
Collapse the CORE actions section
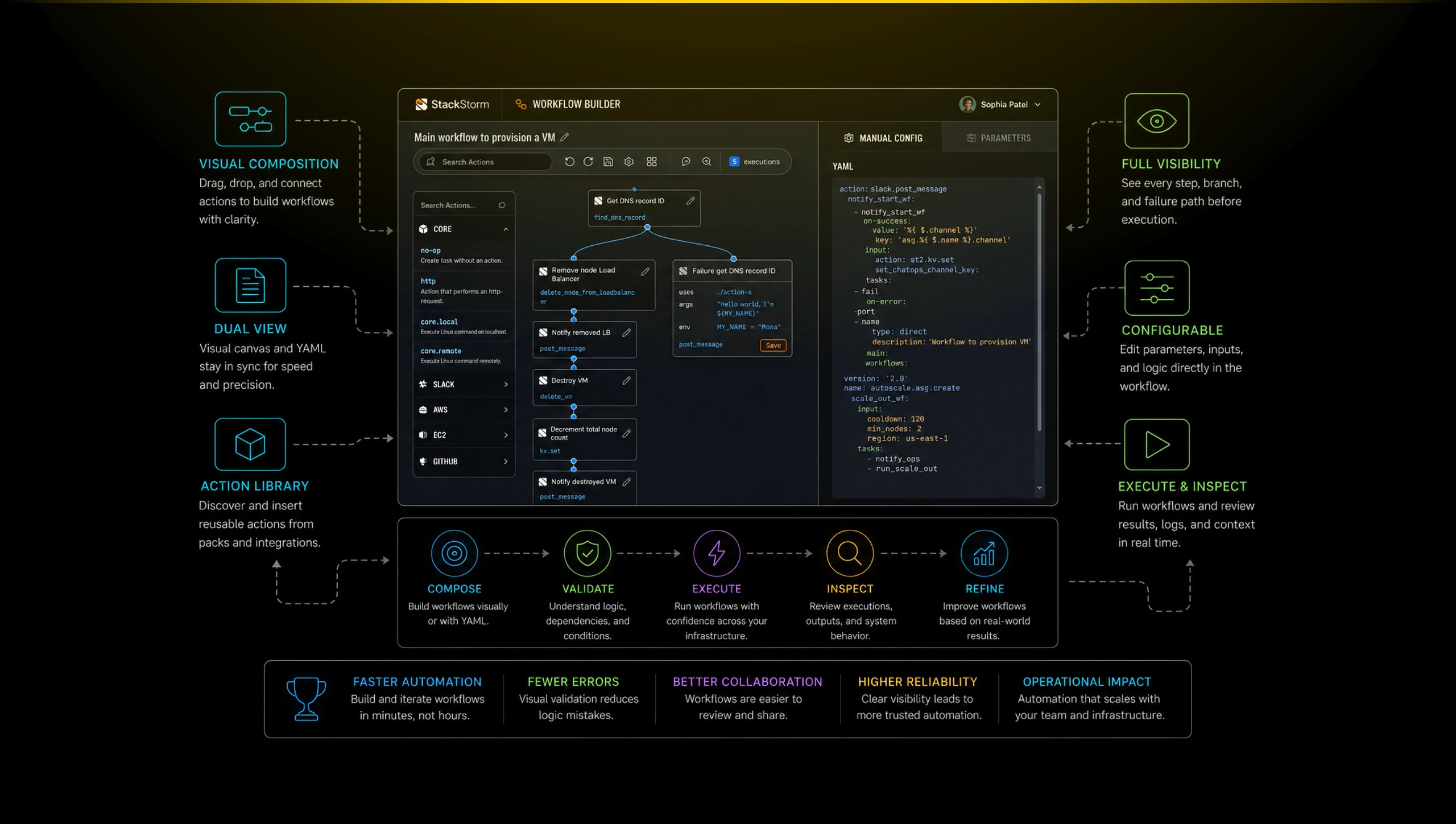(x=506, y=229)
